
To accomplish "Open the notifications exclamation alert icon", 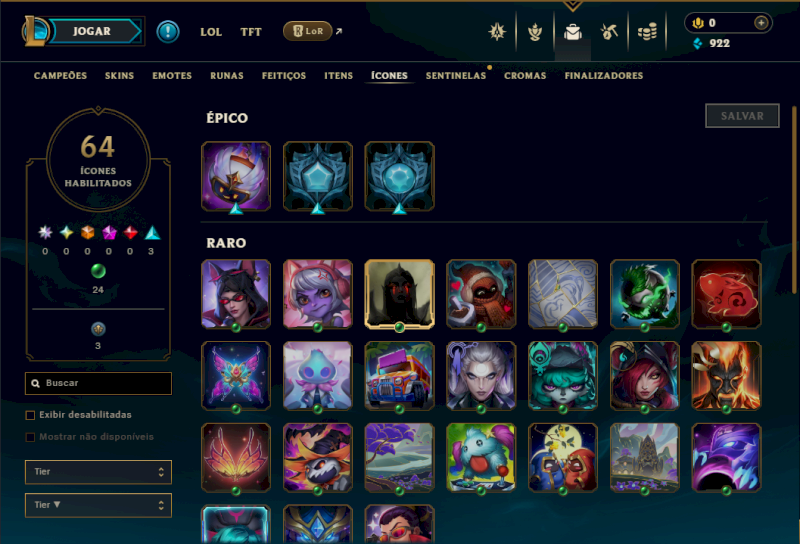I will [x=167, y=32].
